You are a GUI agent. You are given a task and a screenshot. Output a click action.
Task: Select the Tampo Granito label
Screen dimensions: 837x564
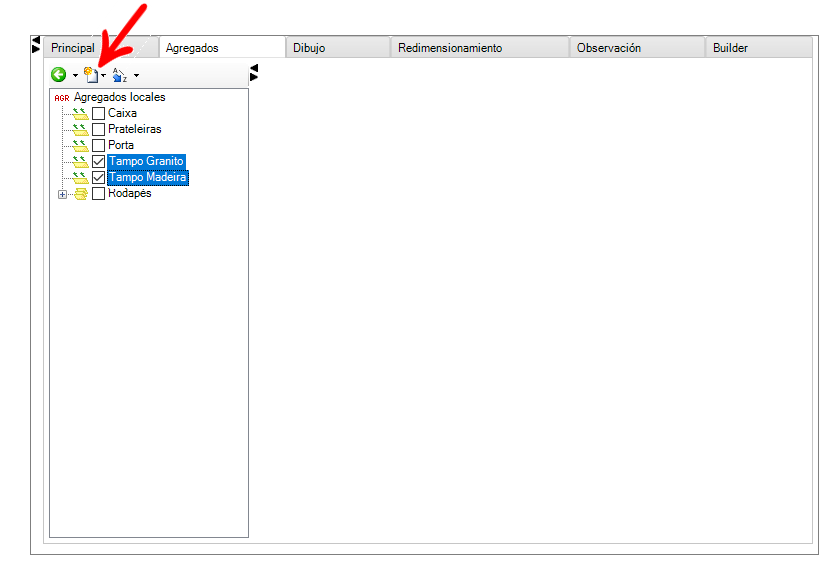tap(146, 161)
